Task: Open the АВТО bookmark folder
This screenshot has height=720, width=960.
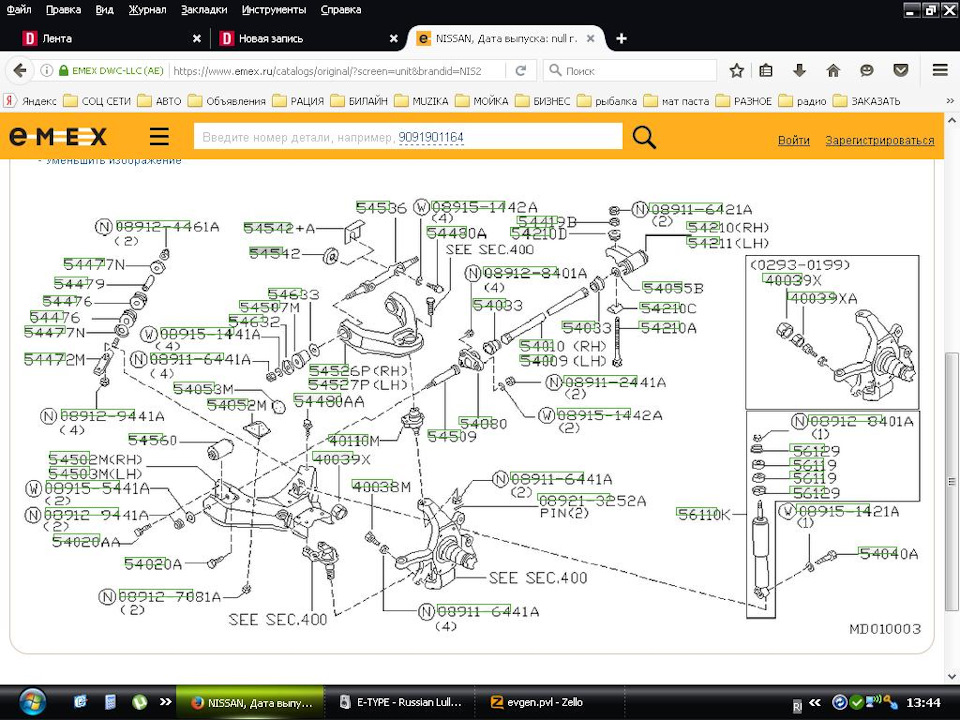Action: point(160,100)
